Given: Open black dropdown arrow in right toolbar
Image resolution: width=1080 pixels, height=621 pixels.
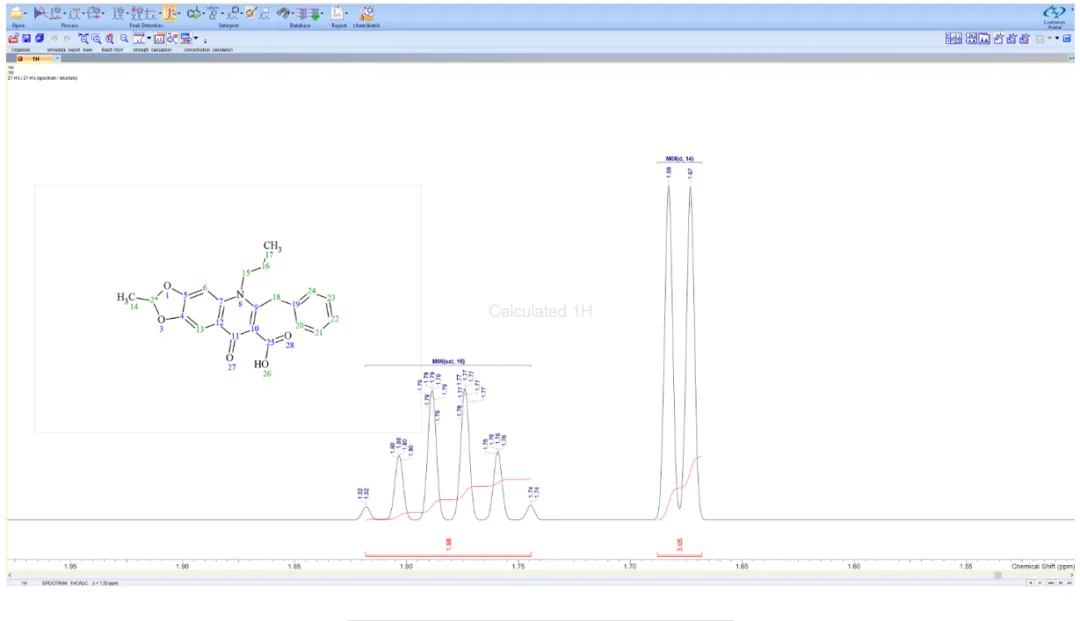Looking at the screenshot, I should 1057,38.
